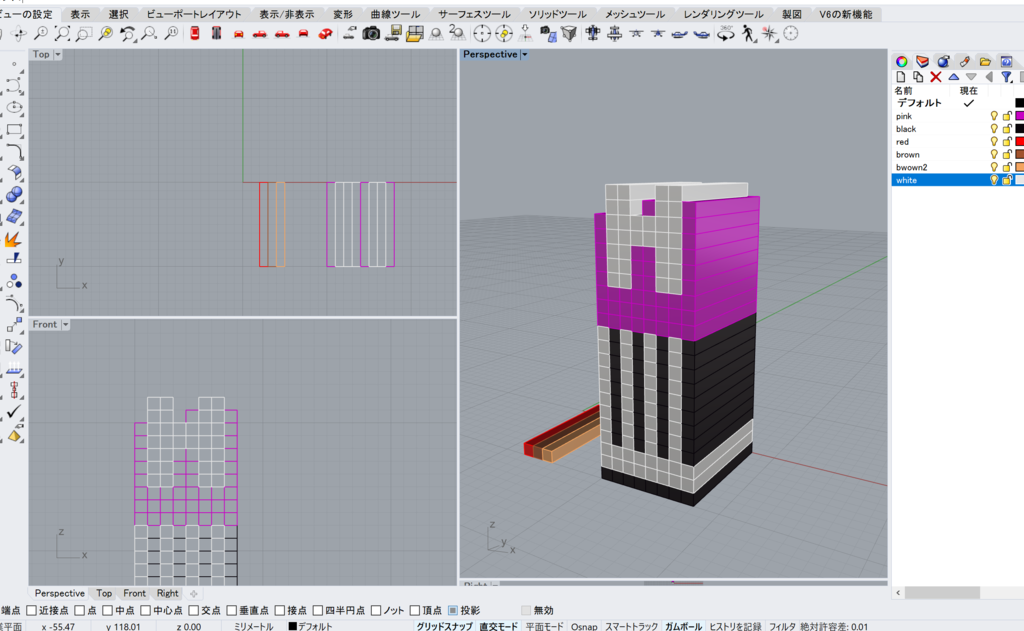Click the layer filter funnel icon
The width and height of the screenshot is (1024, 631).
tap(1006, 77)
